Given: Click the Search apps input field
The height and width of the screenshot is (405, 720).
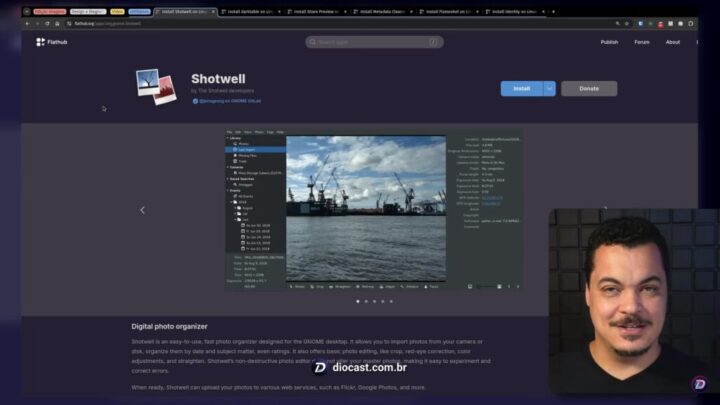Looking at the screenshot, I should [x=375, y=42].
